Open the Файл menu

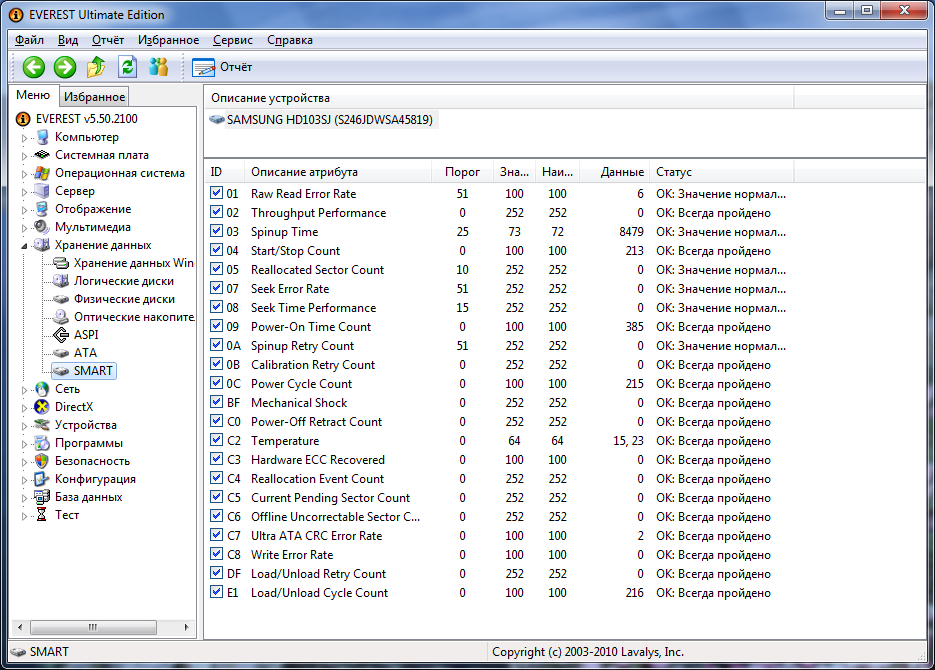coord(29,40)
